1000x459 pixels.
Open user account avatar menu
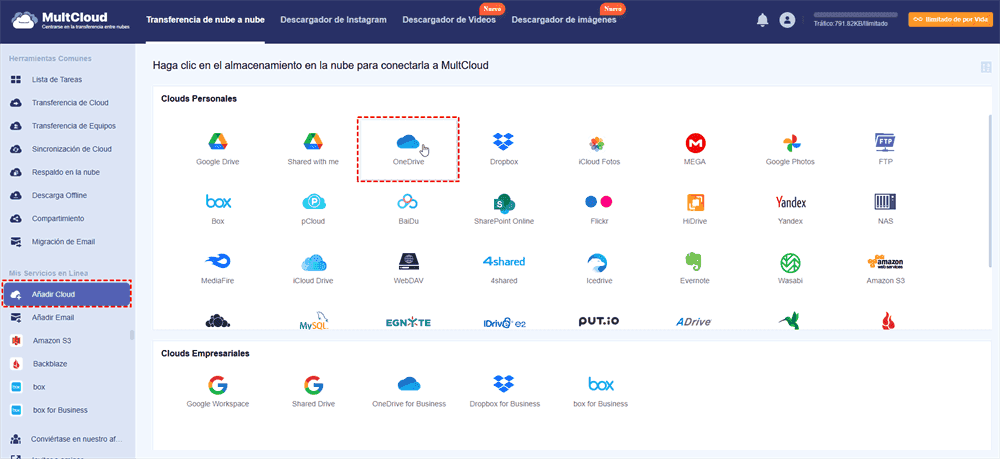click(787, 20)
